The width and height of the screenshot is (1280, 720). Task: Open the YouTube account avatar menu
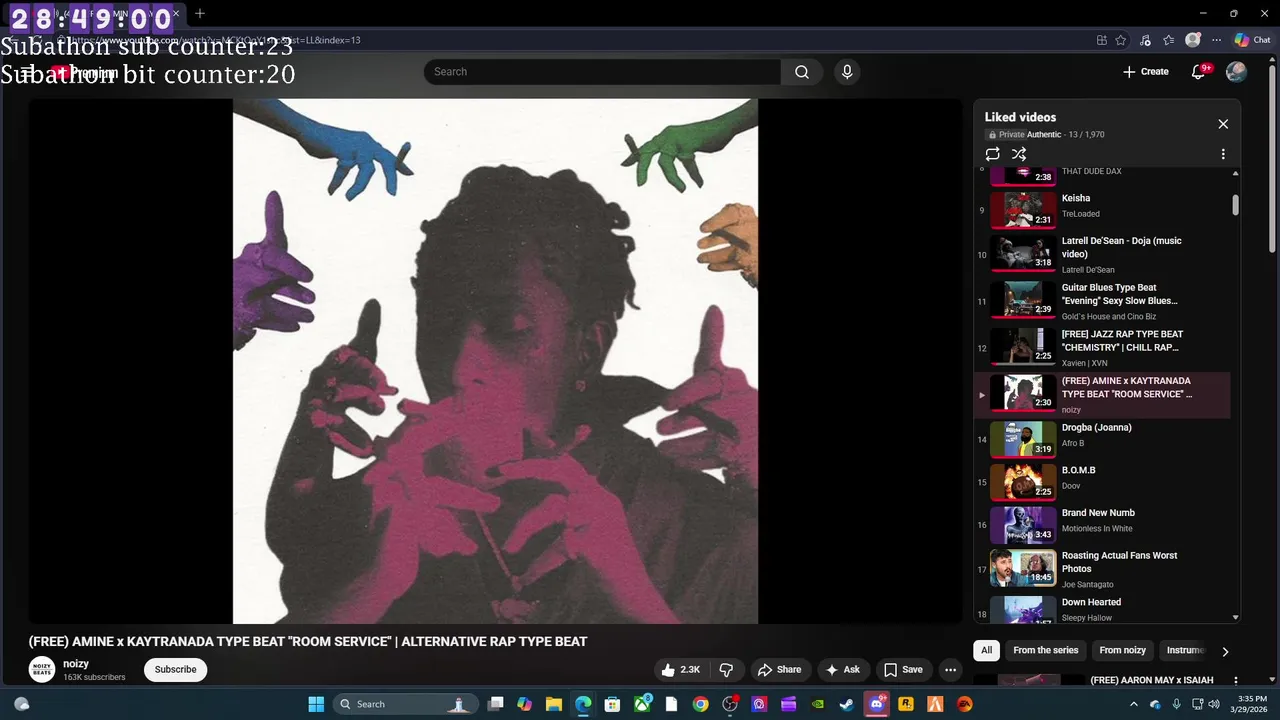tap(1236, 72)
